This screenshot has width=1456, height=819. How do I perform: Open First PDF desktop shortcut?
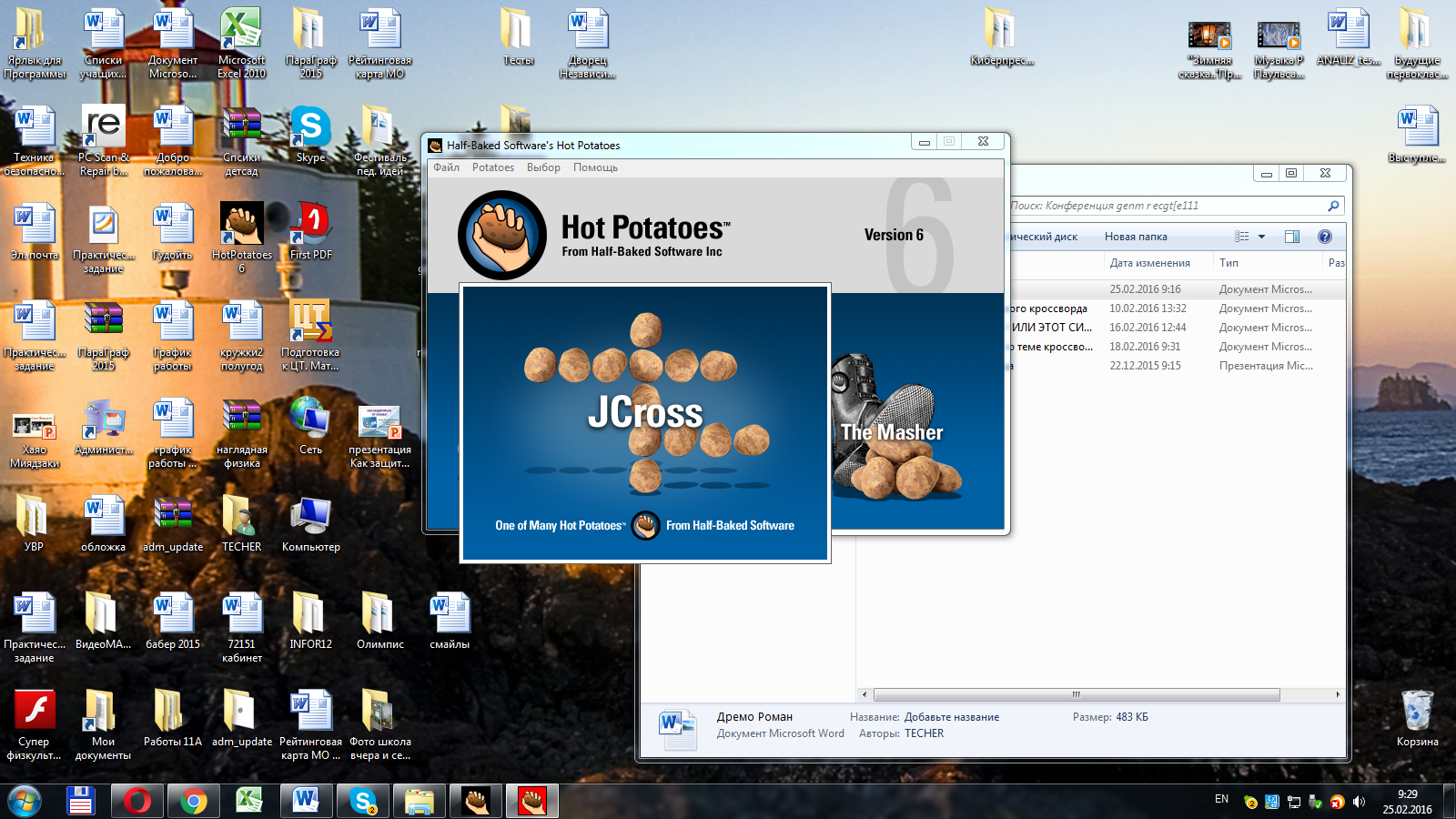pos(311,231)
